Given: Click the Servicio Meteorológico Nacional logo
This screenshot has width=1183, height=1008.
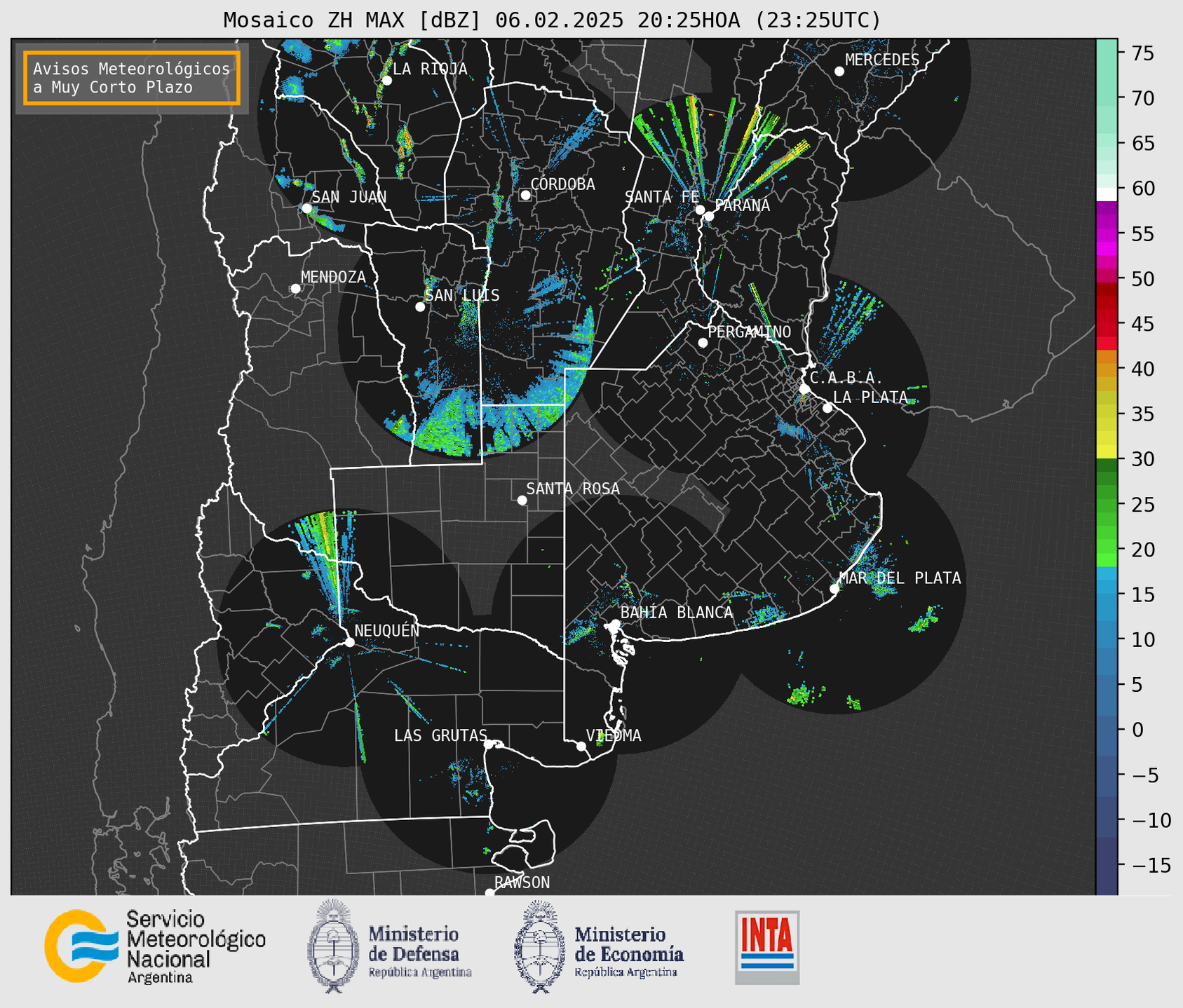Looking at the screenshot, I should point(155,947).
